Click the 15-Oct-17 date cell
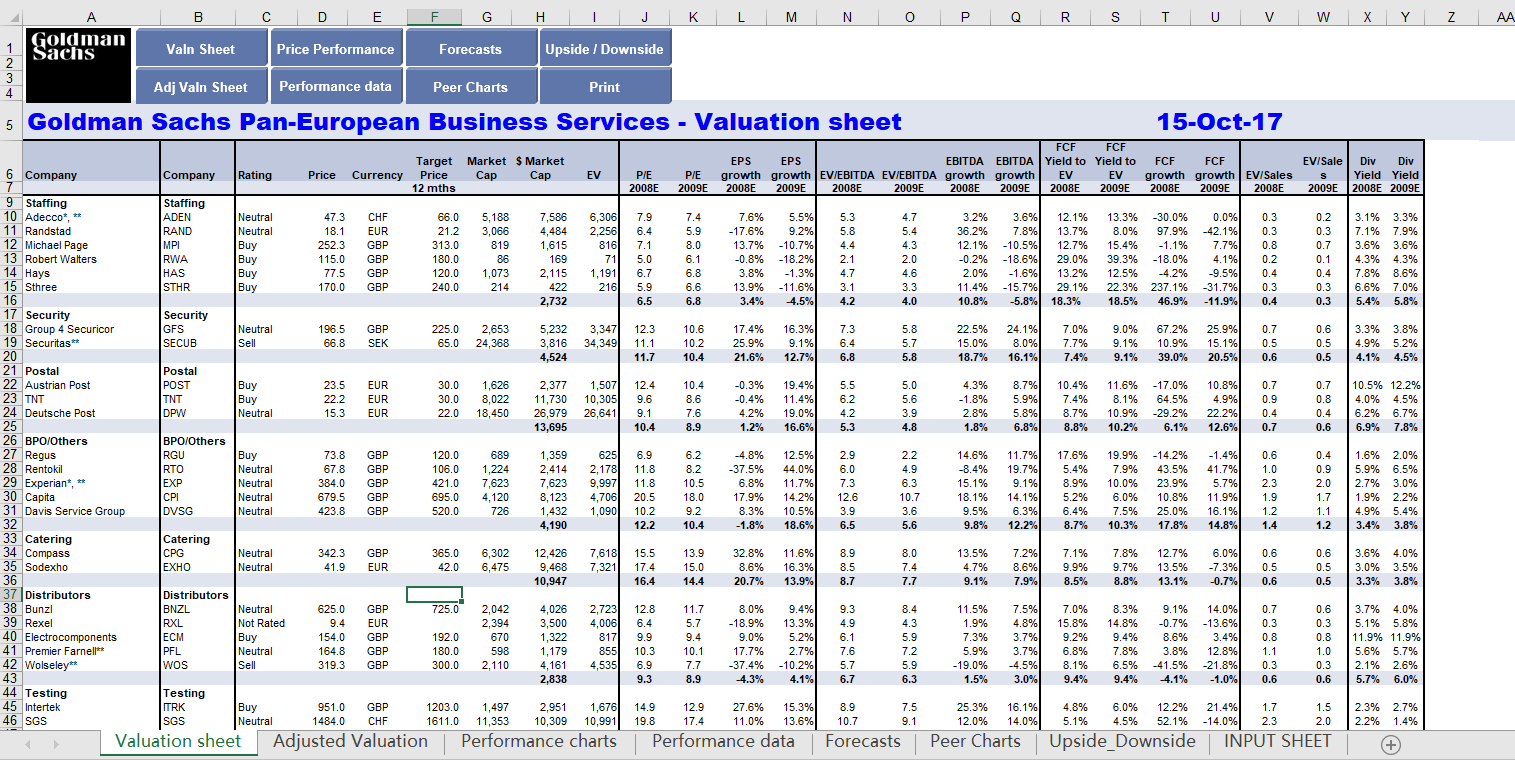Screen dimensions: 1515x760 pos(1219,122)
